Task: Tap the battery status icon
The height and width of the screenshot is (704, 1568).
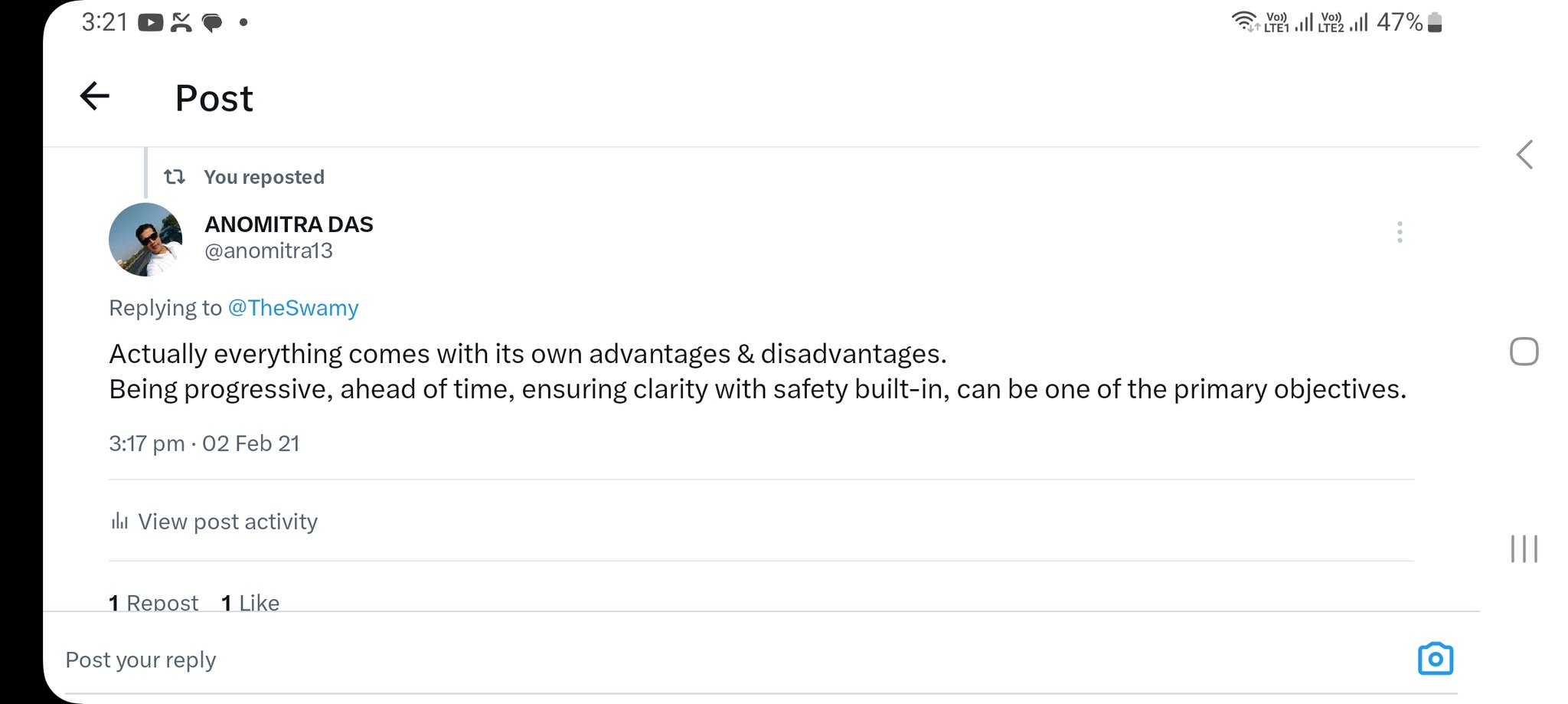Action: (1435, 23)
